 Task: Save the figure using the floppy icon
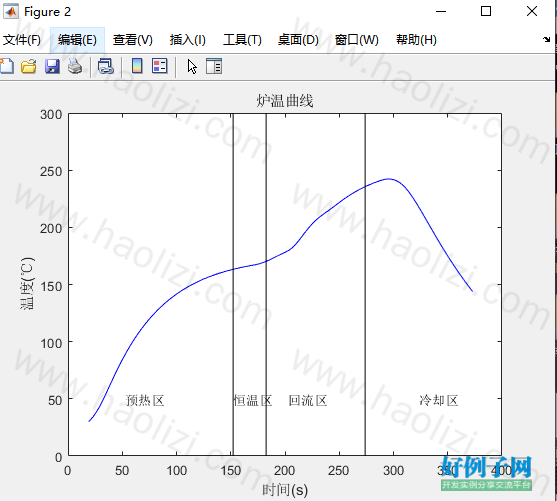pyautogui.click(x=52, y=66)
